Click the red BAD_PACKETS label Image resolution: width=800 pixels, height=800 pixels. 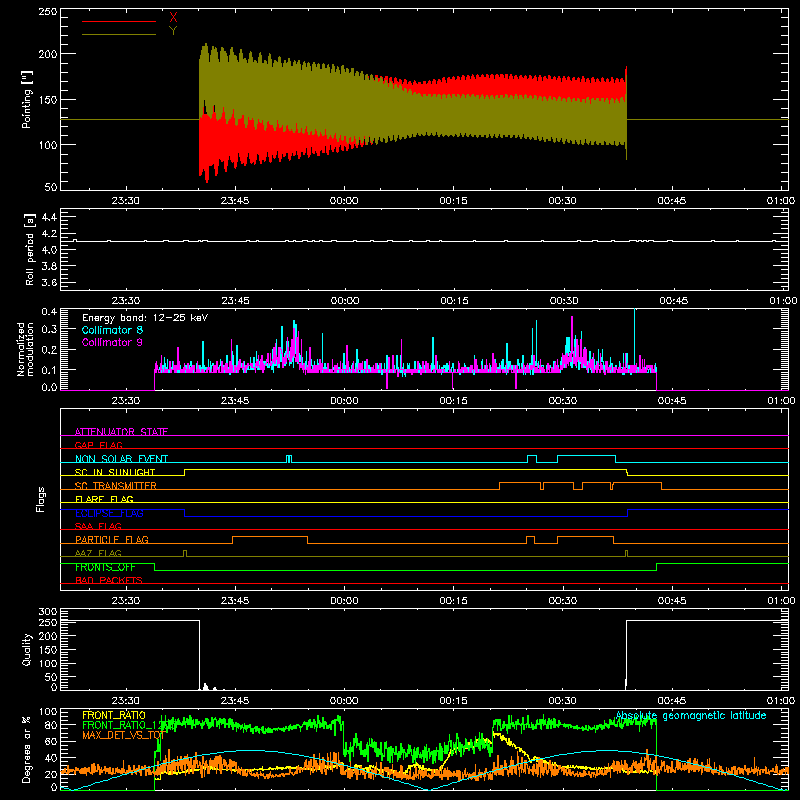pyautogui.click(x=109, y=580)
